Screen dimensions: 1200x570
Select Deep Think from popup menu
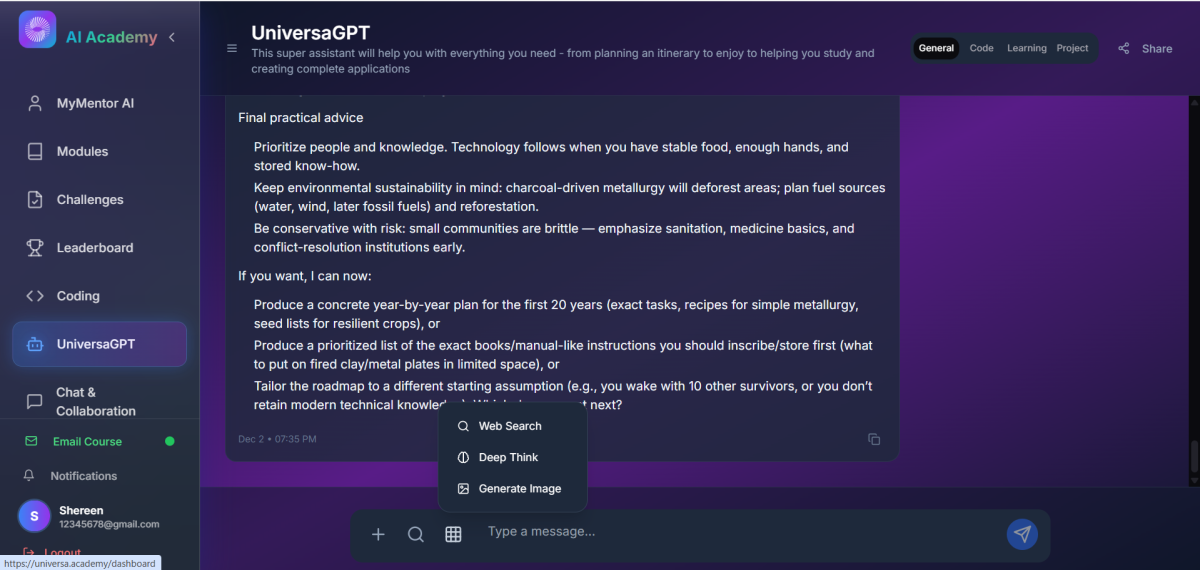508,457
